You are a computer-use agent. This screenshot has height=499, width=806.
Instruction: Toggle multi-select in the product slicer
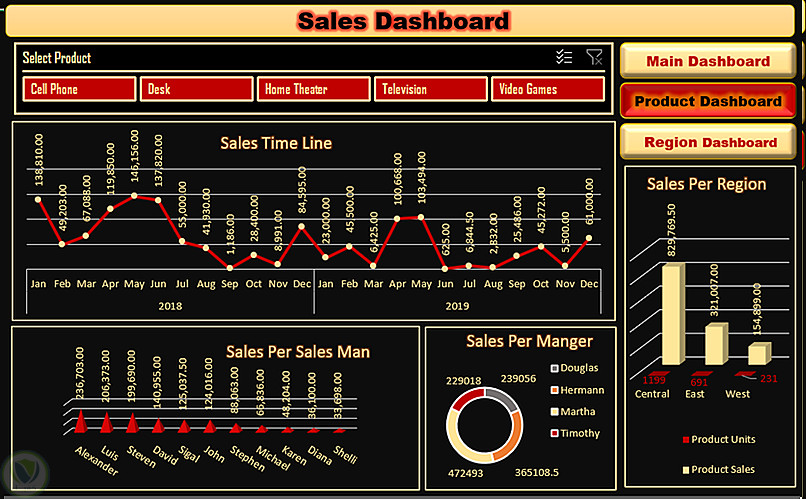(564, 57)
